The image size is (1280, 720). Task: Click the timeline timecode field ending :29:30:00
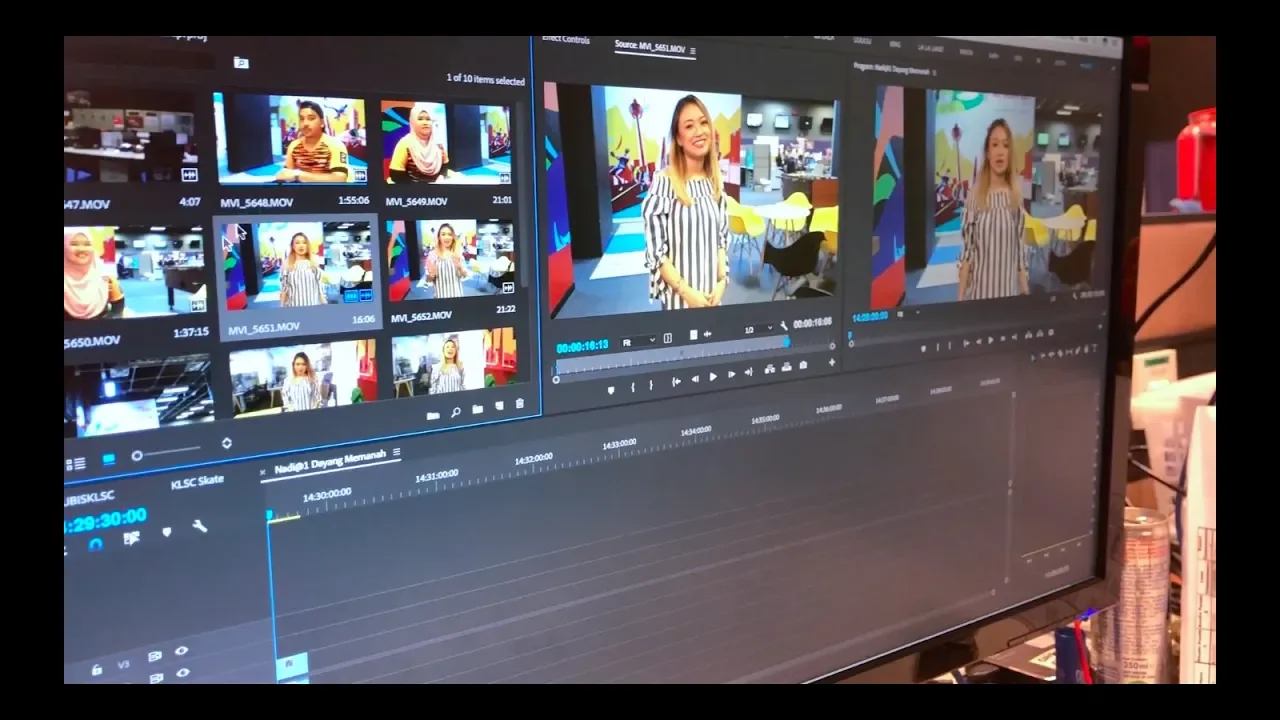click(x=106, y=520)
